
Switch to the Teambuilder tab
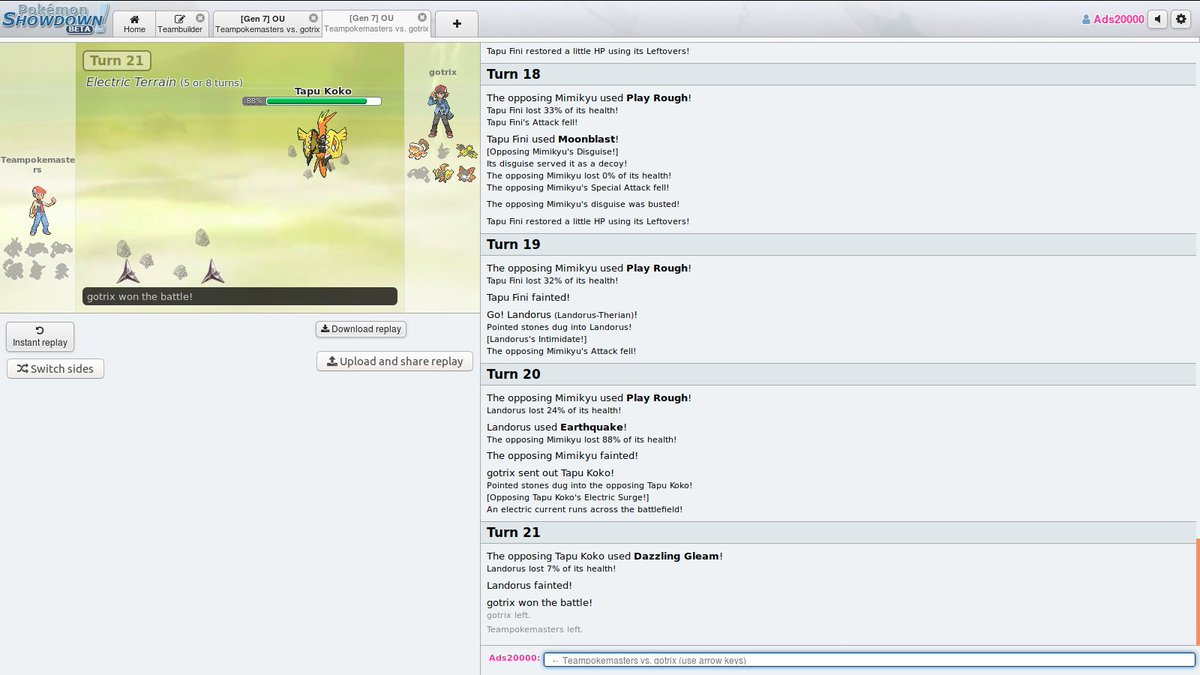[x=180, y=23]
